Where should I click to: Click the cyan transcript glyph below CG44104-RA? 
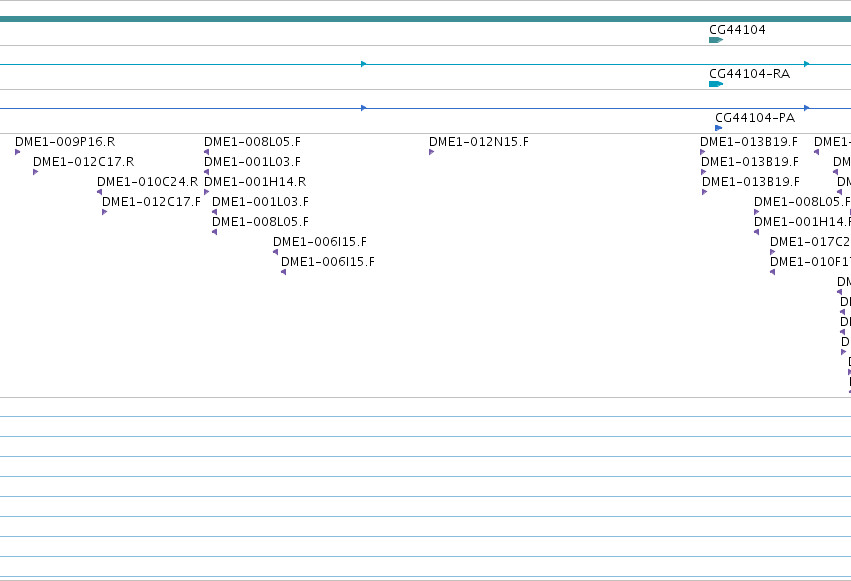(716, 84)
